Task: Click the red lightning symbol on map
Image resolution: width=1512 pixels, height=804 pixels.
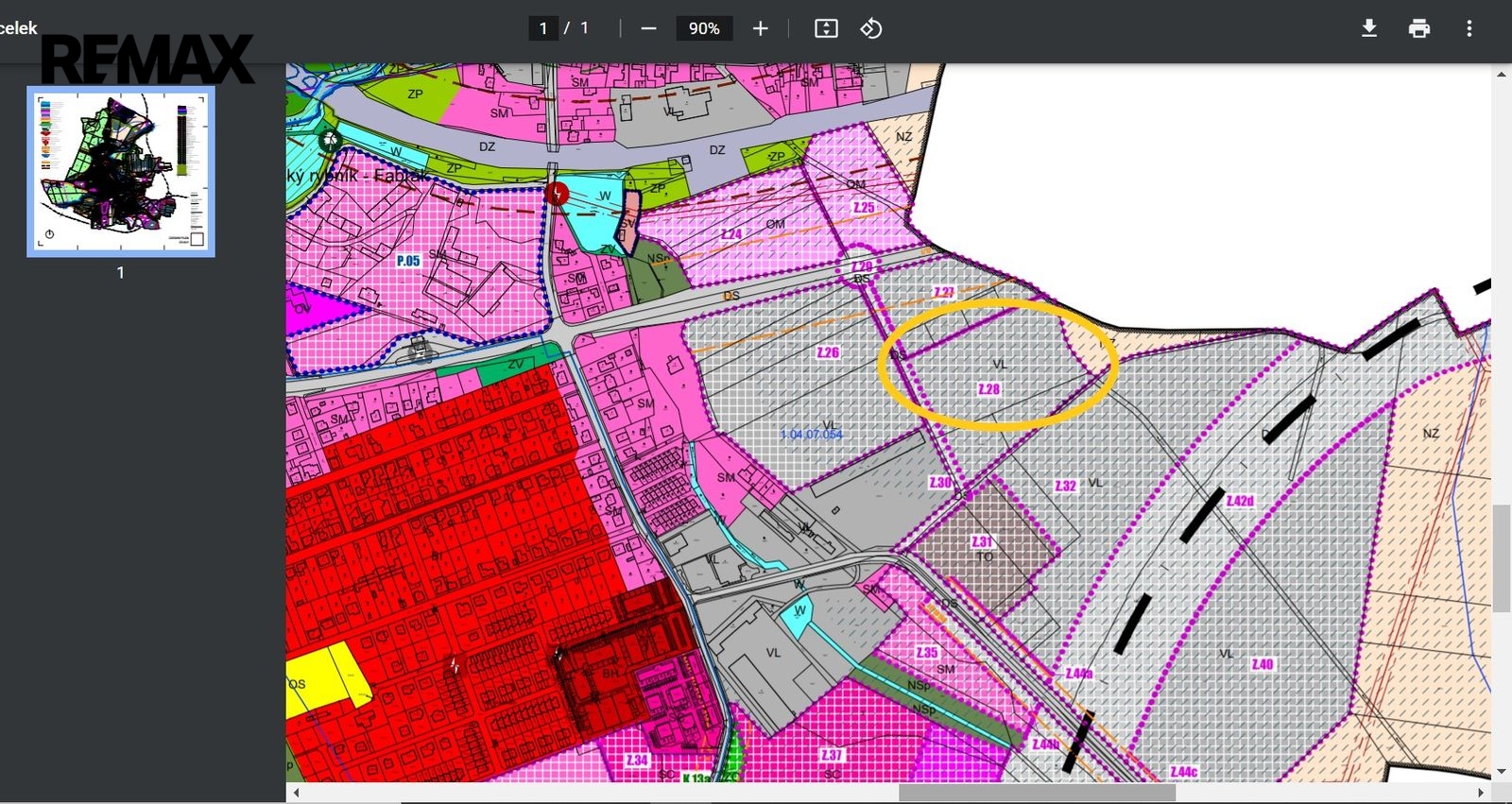Action: click(x=558, y=195)
